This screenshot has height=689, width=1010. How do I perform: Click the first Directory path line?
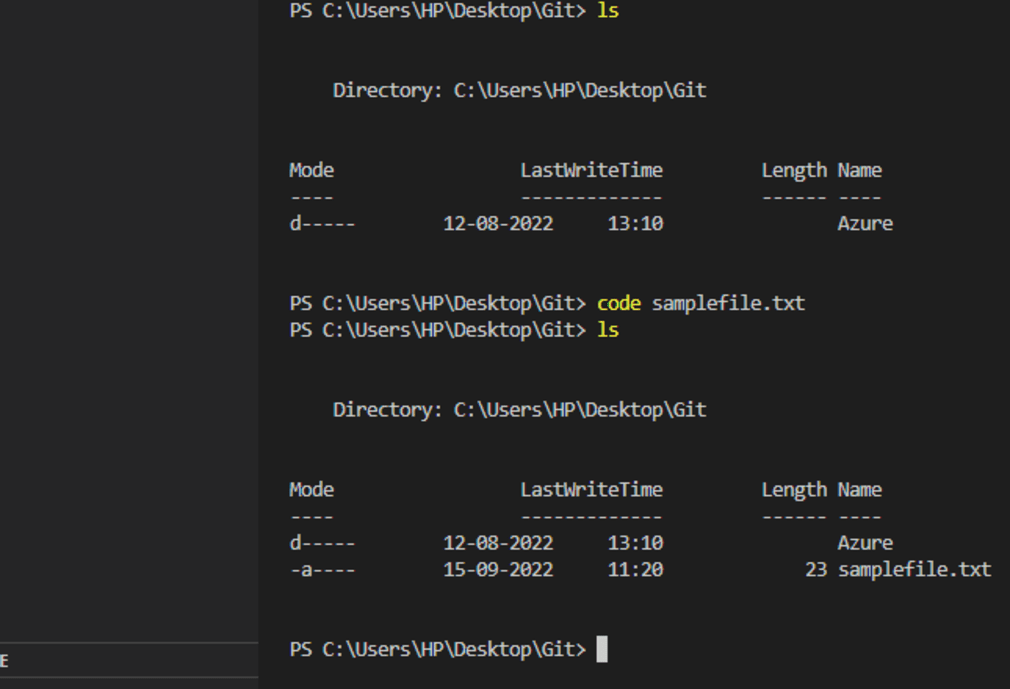(x=519, y=89)
